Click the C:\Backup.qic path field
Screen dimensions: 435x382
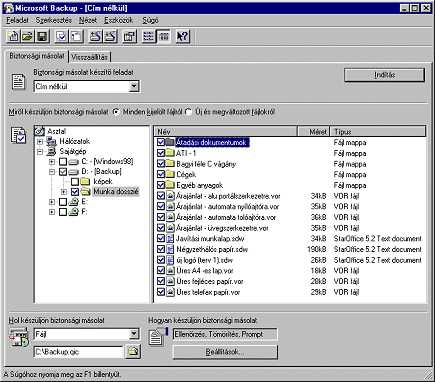point(78,352)
